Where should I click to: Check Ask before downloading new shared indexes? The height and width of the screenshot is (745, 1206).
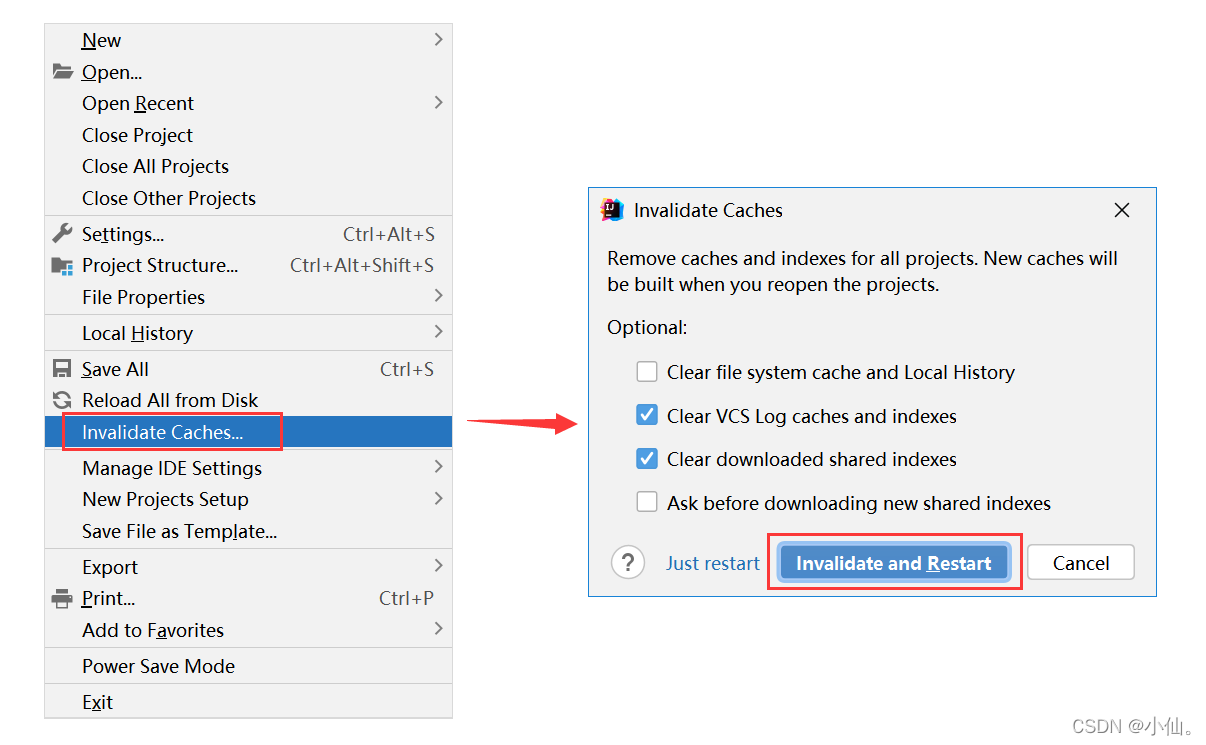point(647,502)
